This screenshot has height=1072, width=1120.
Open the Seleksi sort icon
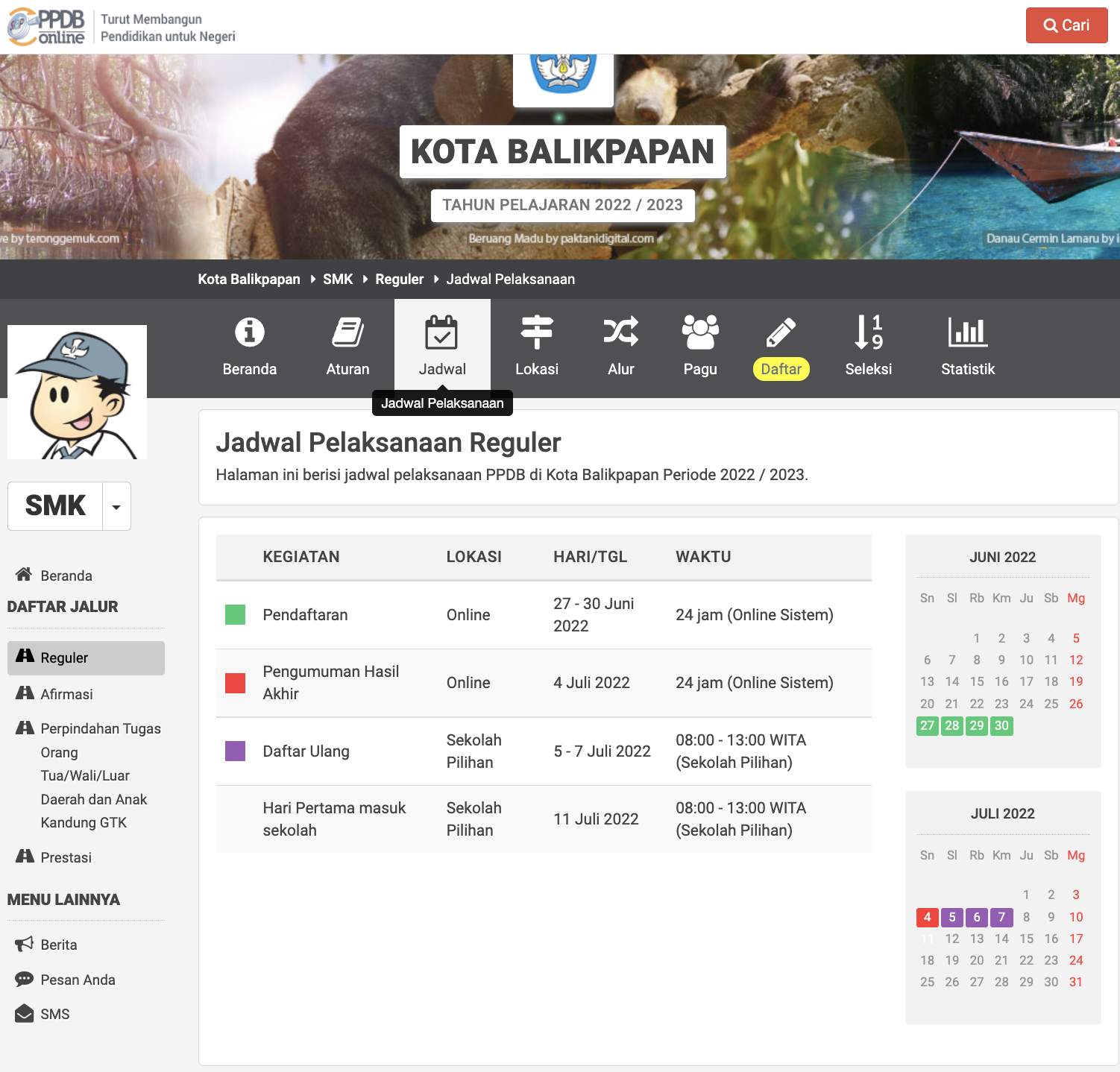868,332
